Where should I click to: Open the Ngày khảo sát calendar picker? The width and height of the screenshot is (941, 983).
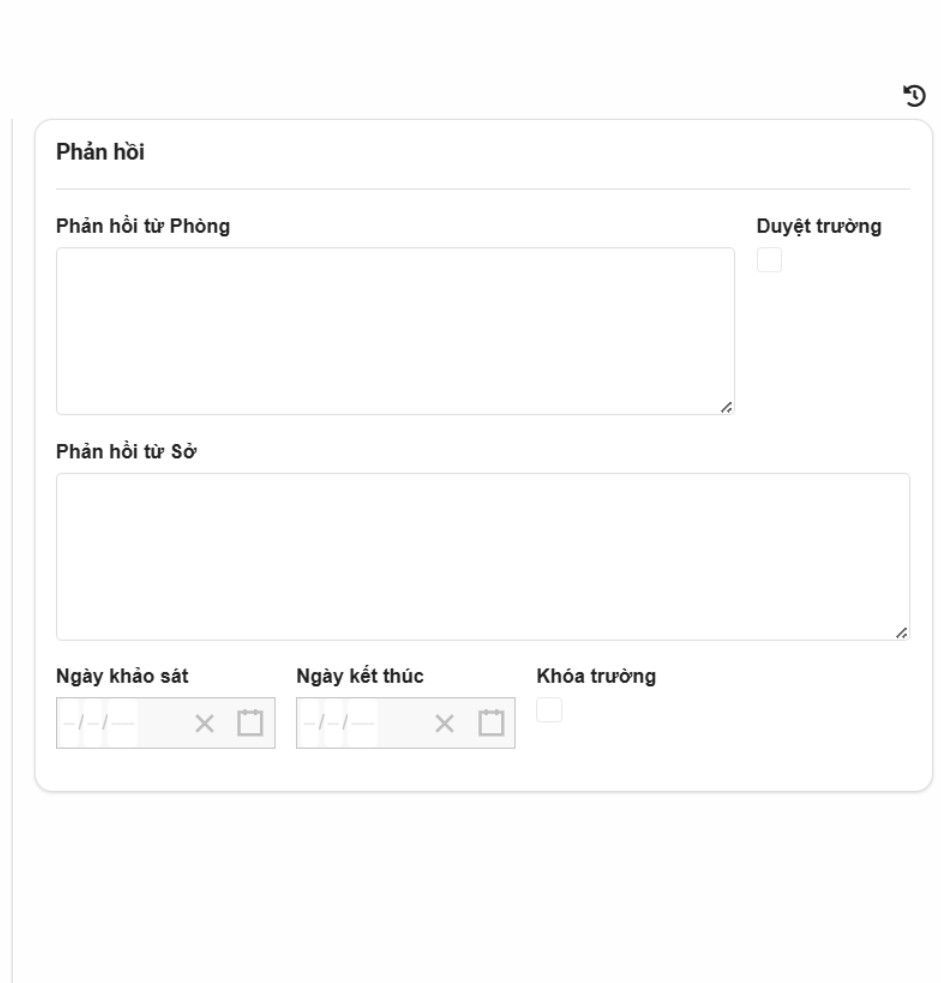(250, 722)
